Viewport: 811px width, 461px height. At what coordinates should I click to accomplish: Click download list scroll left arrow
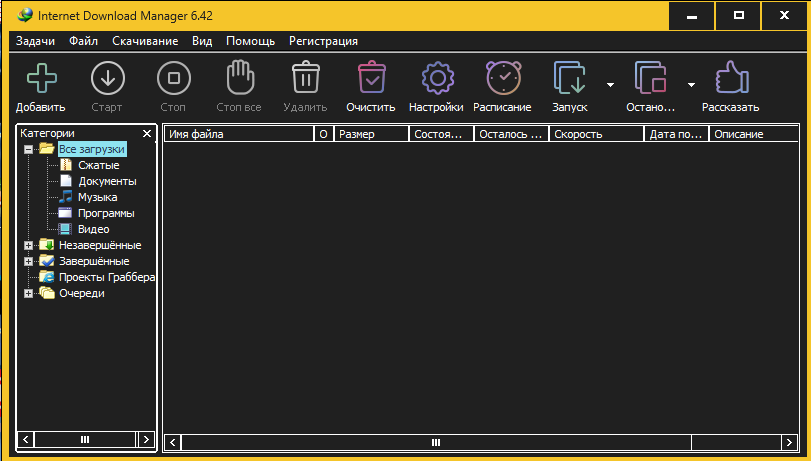click(173, 442)
